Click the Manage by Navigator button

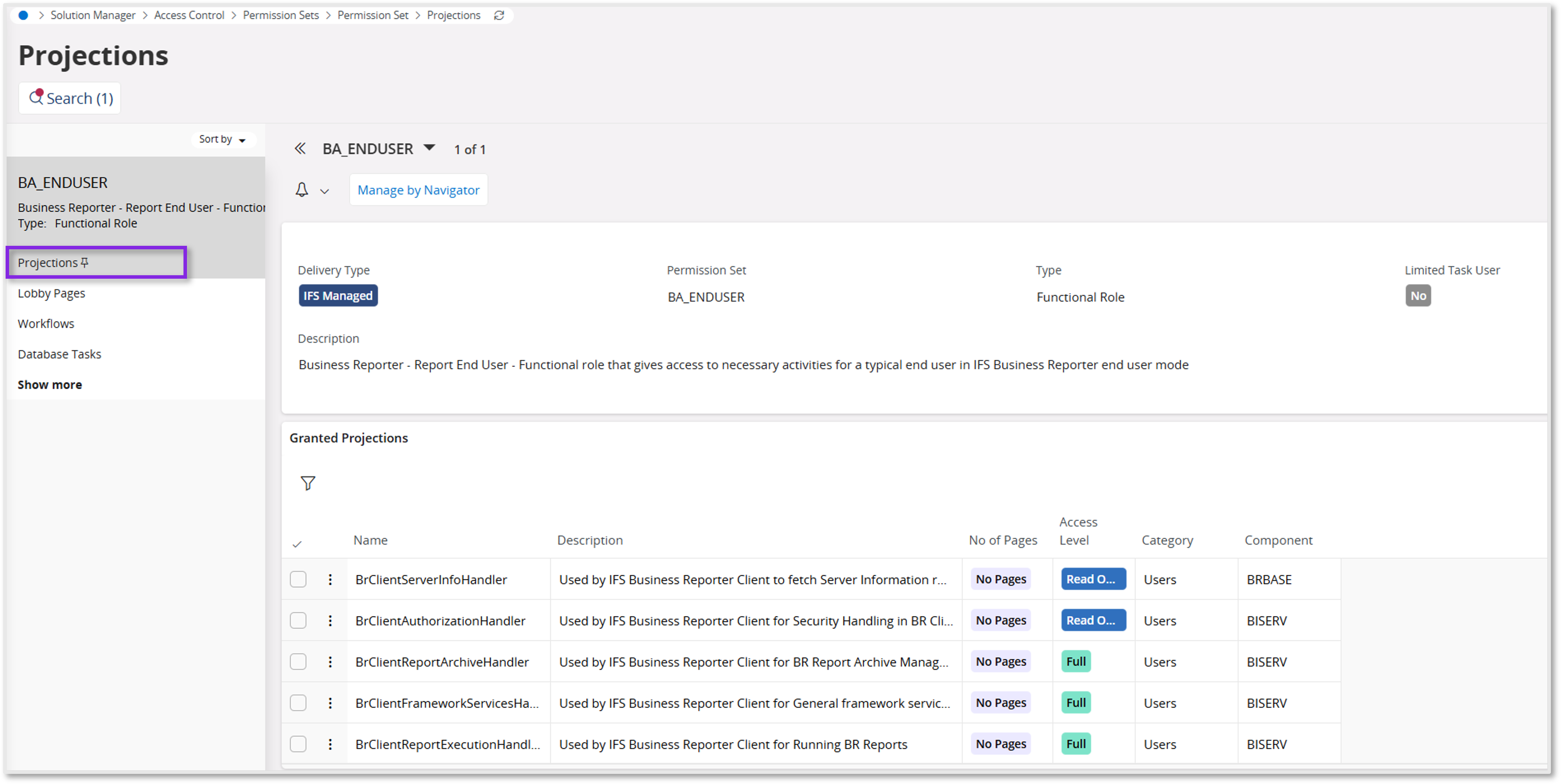(418, 190)
